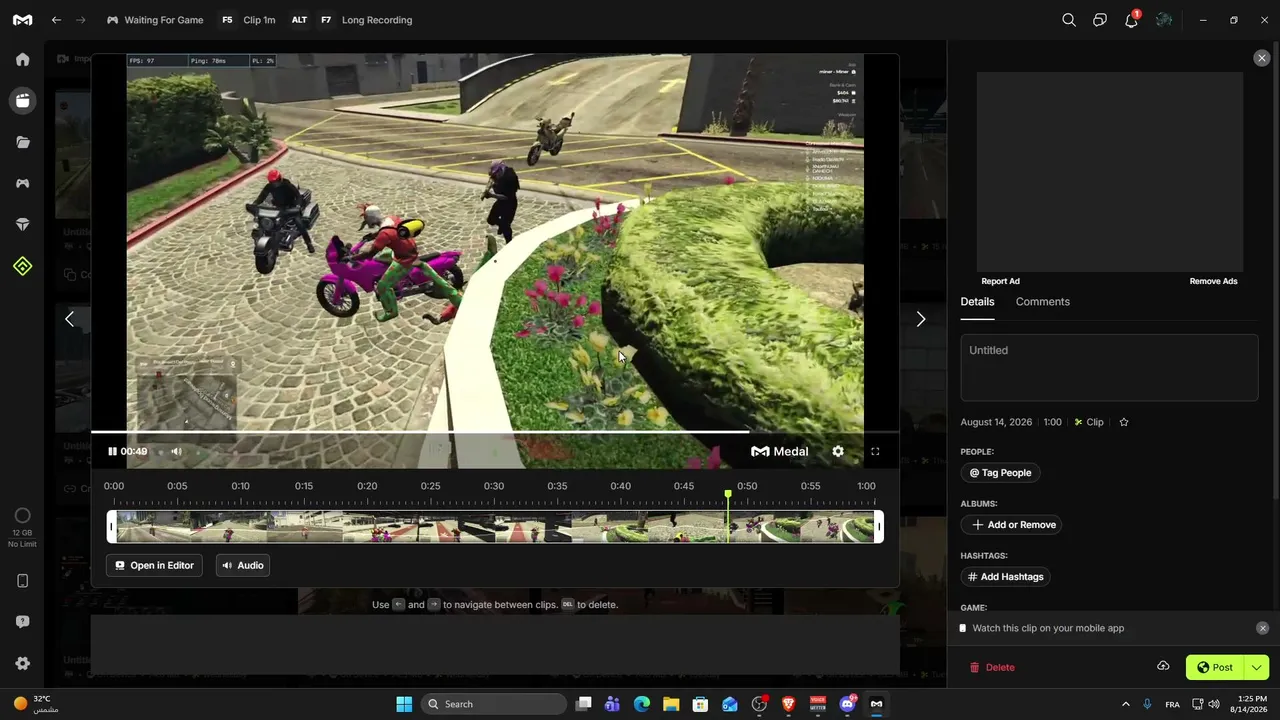Viewport: 1280px width, 720px height.
Task: Open search with the magnifier icon
Action: tap(1069, 20)
